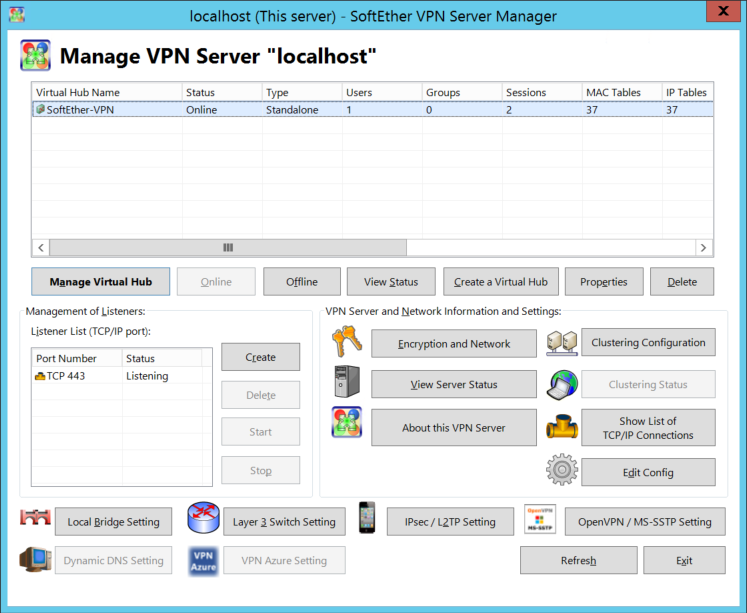Click the hub list left scroll arrow
This screenshot has width=747, height=613.
(41, 247)
